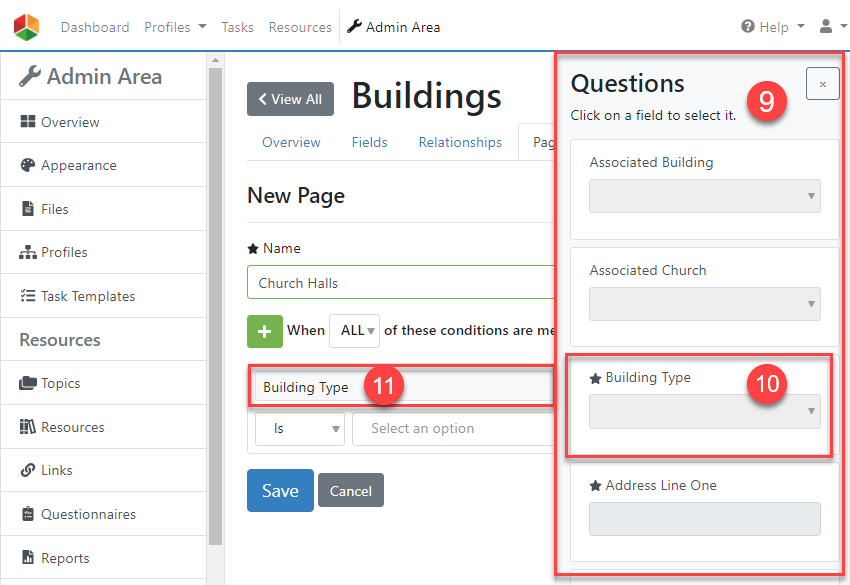Click the Topics folder icon
Viewport: 850px width, 585px height.
28,384
